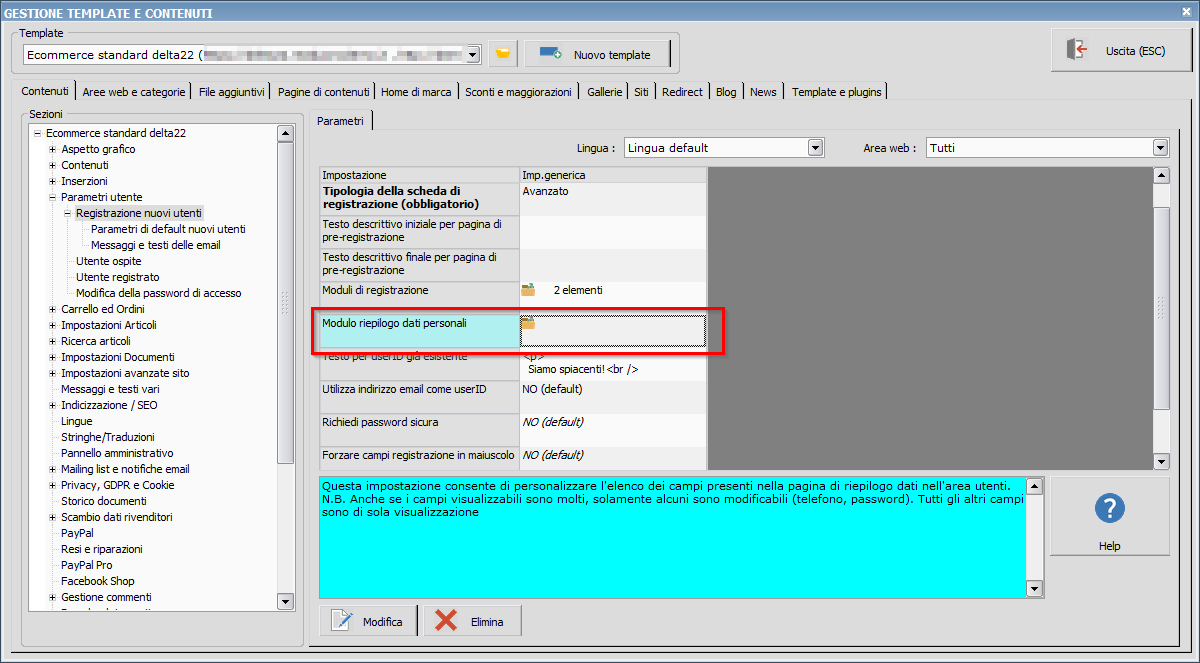Viewport: 1200px width, 663px height.
Task: Click the Uscita (ESC) button label
Action: (1135, 51)
